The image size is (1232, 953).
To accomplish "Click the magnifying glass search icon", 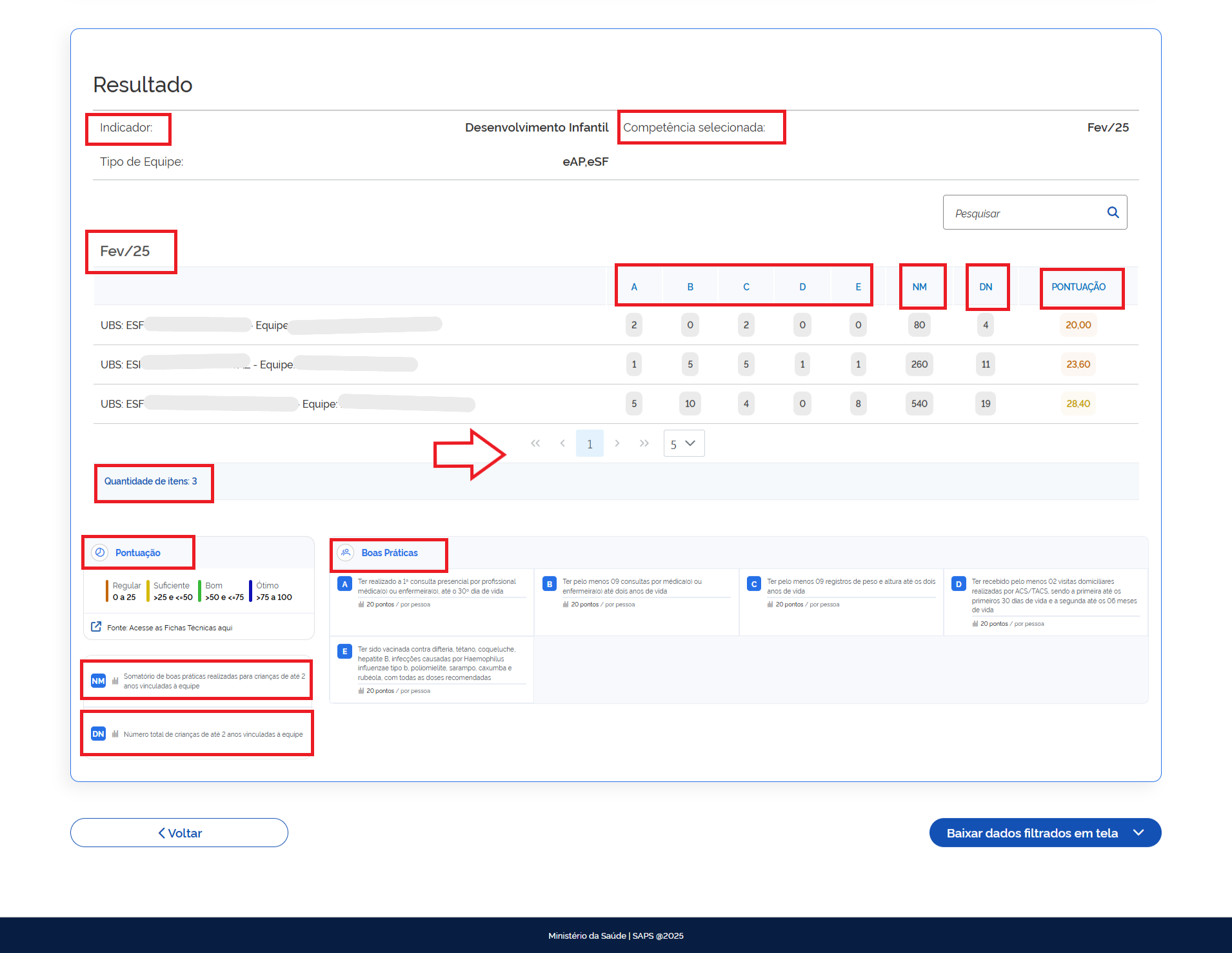I will click(x=1113, y=212).
